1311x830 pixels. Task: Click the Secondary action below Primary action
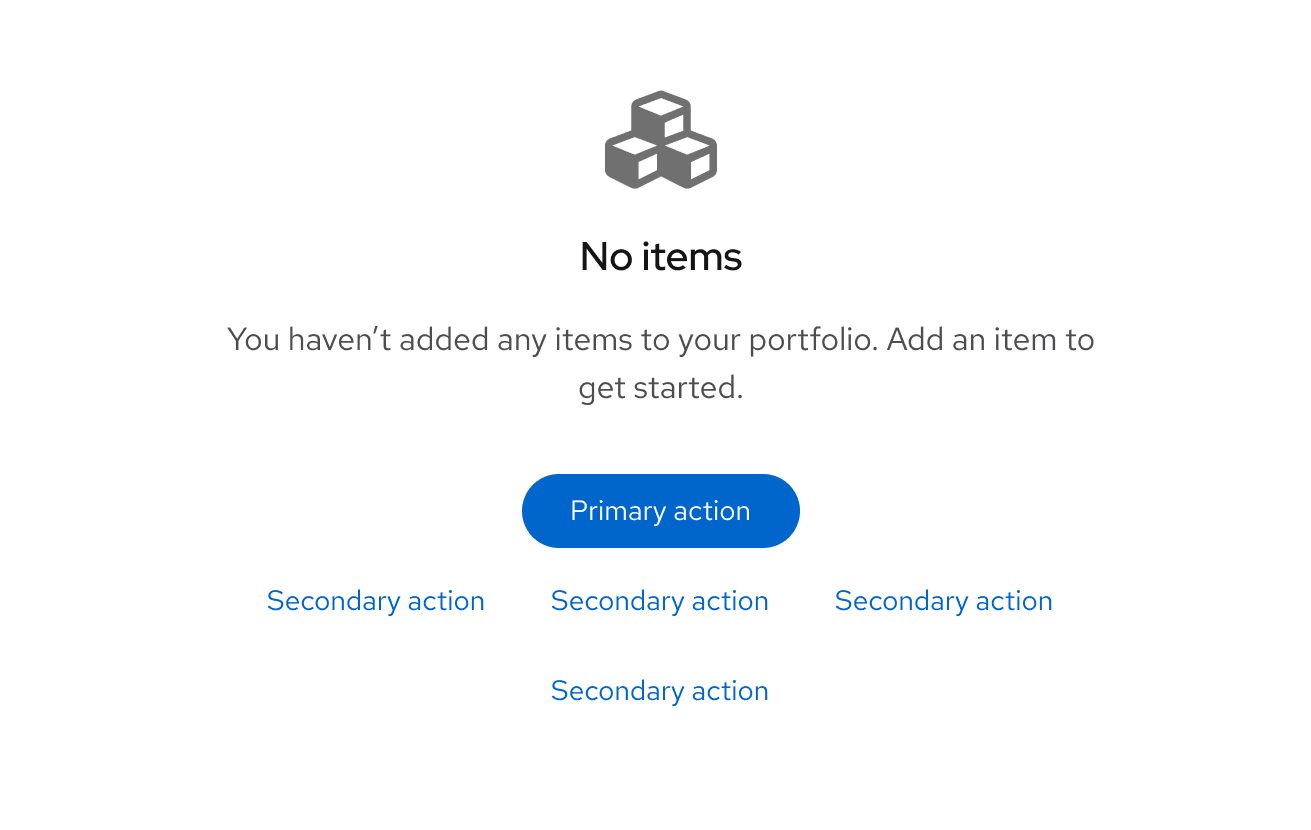659,601
